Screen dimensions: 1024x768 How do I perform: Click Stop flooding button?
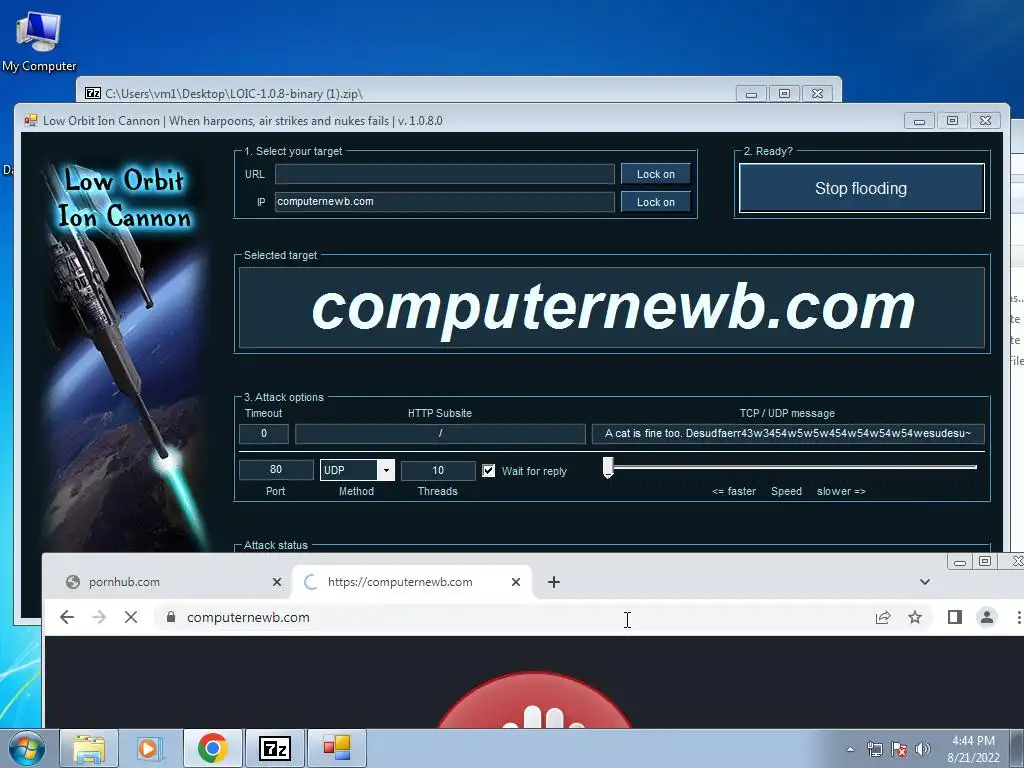point(861,188)
